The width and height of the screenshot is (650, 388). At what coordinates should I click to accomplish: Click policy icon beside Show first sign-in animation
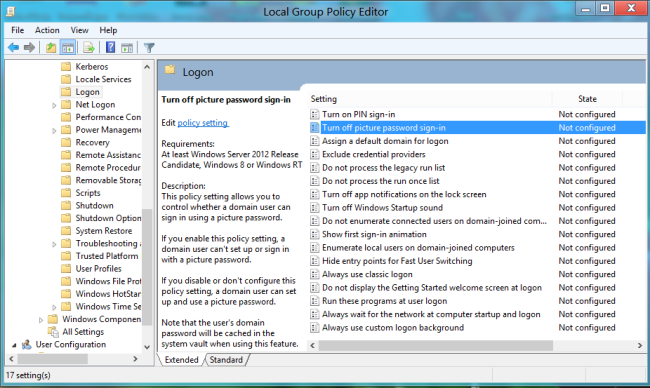315,234
